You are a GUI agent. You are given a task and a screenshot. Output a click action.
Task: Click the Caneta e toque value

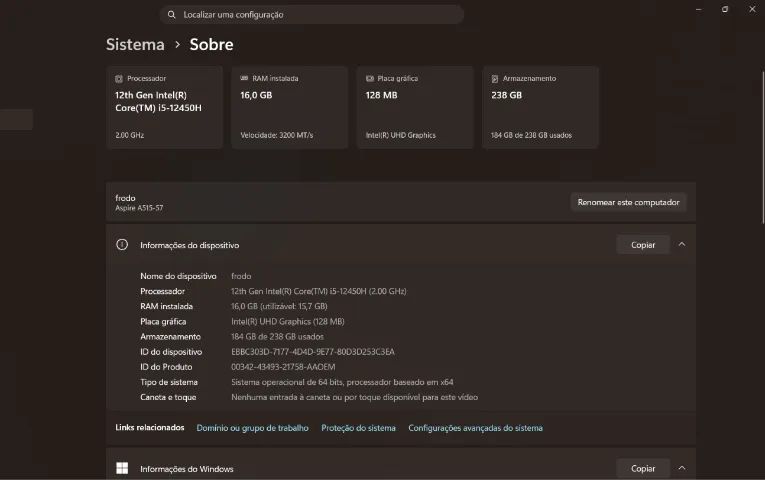point(354,397)
